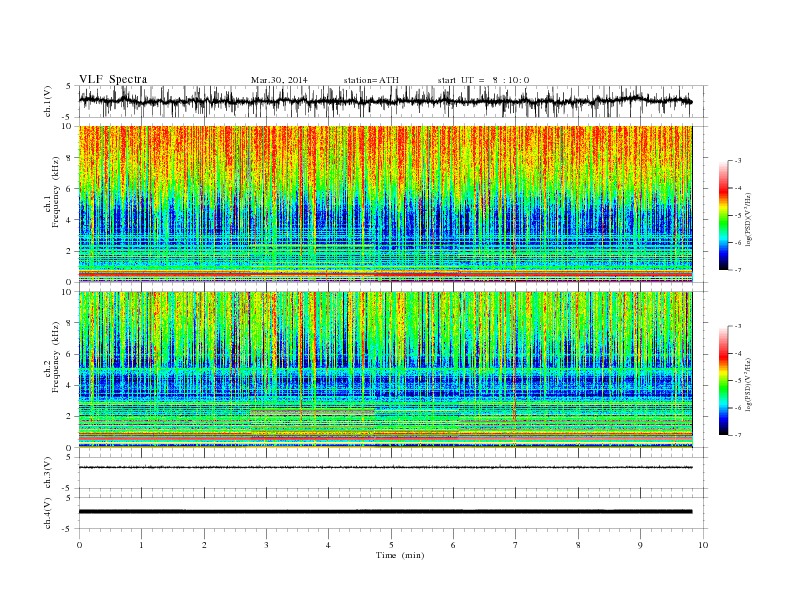
Task: Click the ch.2 spectrogram panel
Action: tap(385, 370)
